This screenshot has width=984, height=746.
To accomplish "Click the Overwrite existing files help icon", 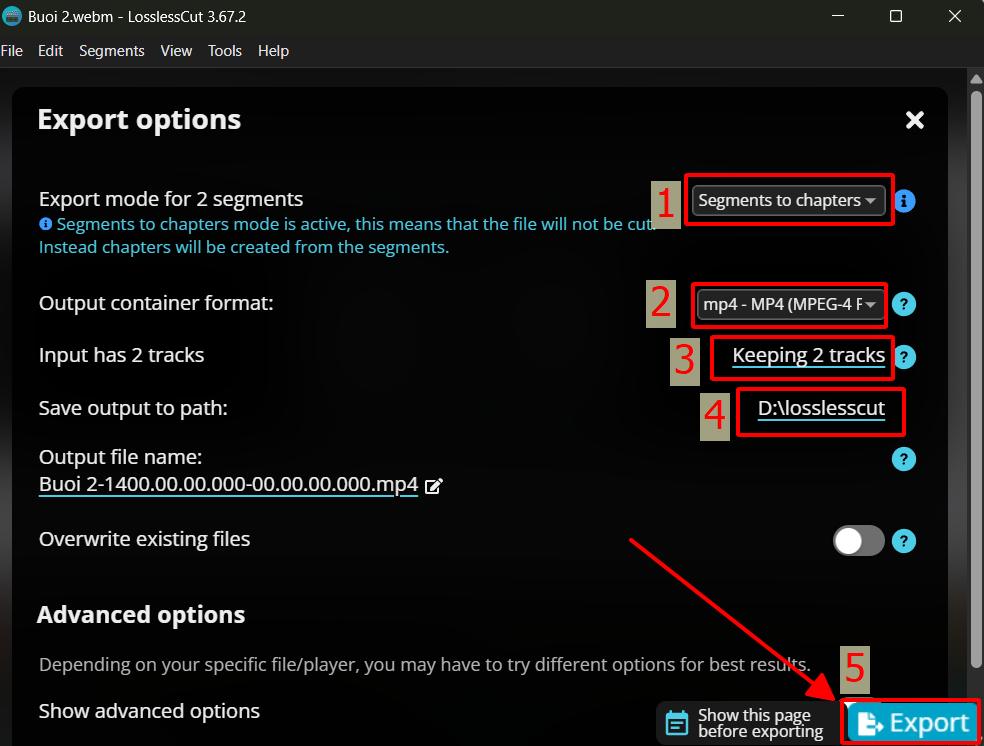I will (904, 540).
